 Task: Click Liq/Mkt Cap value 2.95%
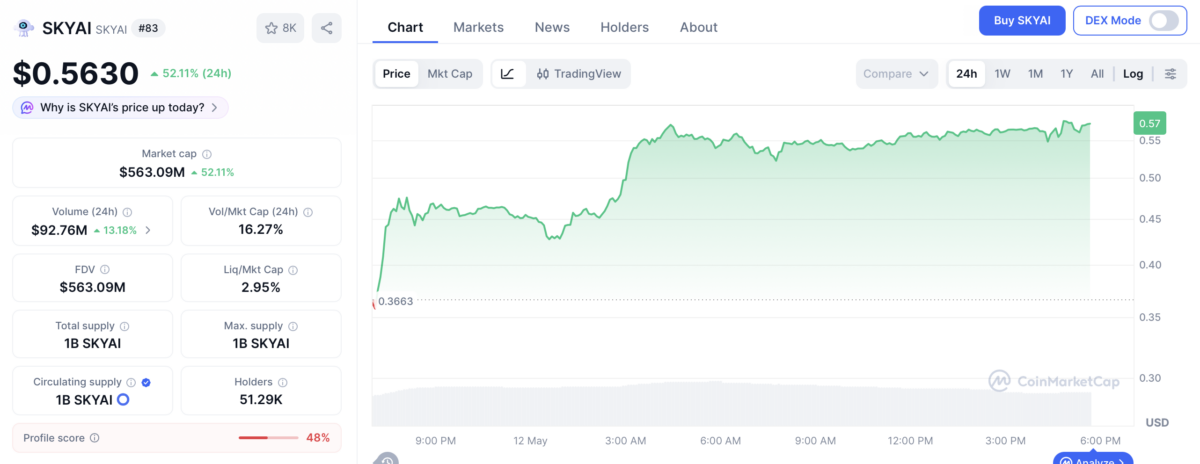260,288
